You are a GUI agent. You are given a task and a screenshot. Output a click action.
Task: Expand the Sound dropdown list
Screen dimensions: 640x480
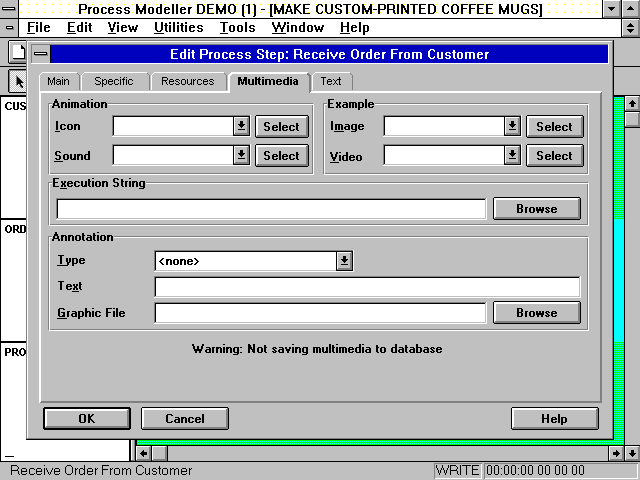[x=241, y=155]
